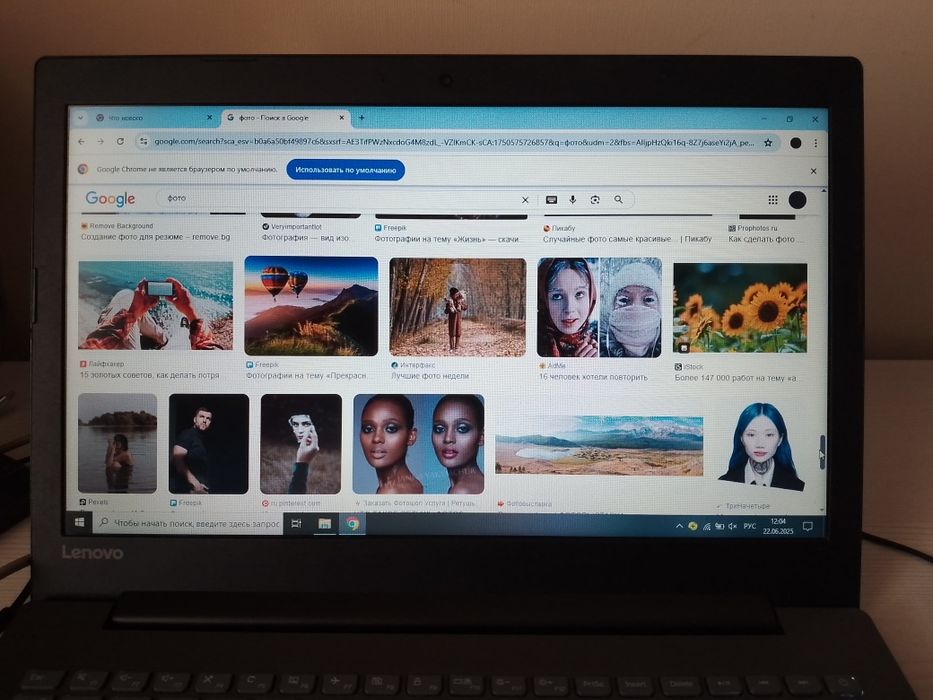Click the search field containing 'фото'
The height and width of the screenshot is (700, 933).
(x=339, y=199)
